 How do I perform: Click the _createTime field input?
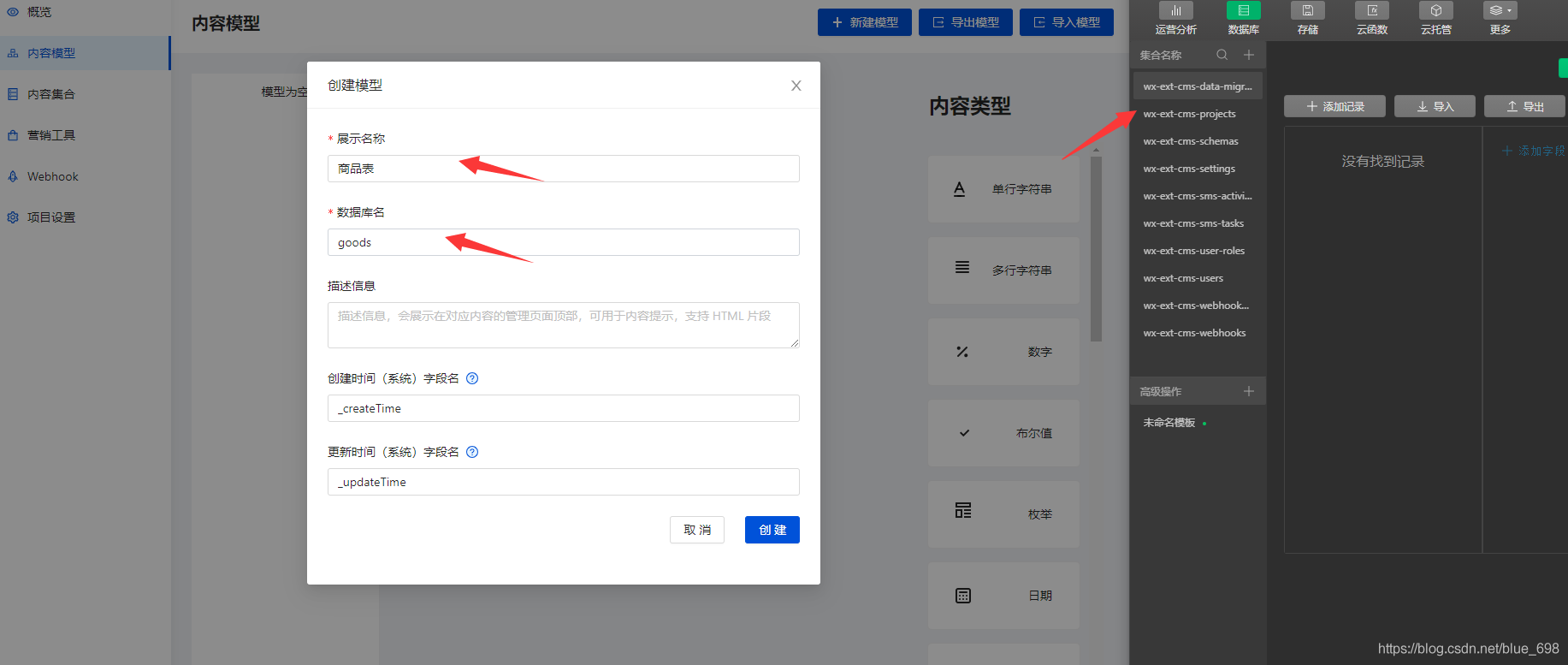pos(563,408)
